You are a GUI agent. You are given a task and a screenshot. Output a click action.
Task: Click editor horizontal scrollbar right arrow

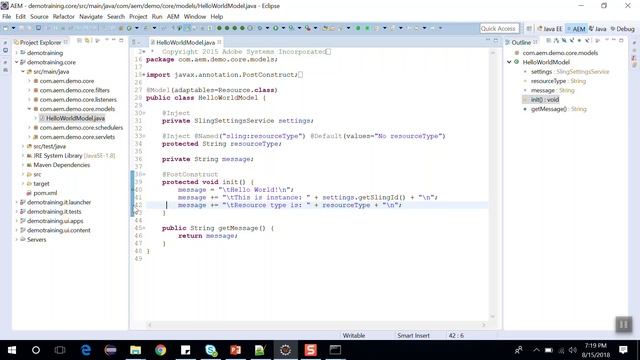(x=484, y=325)
